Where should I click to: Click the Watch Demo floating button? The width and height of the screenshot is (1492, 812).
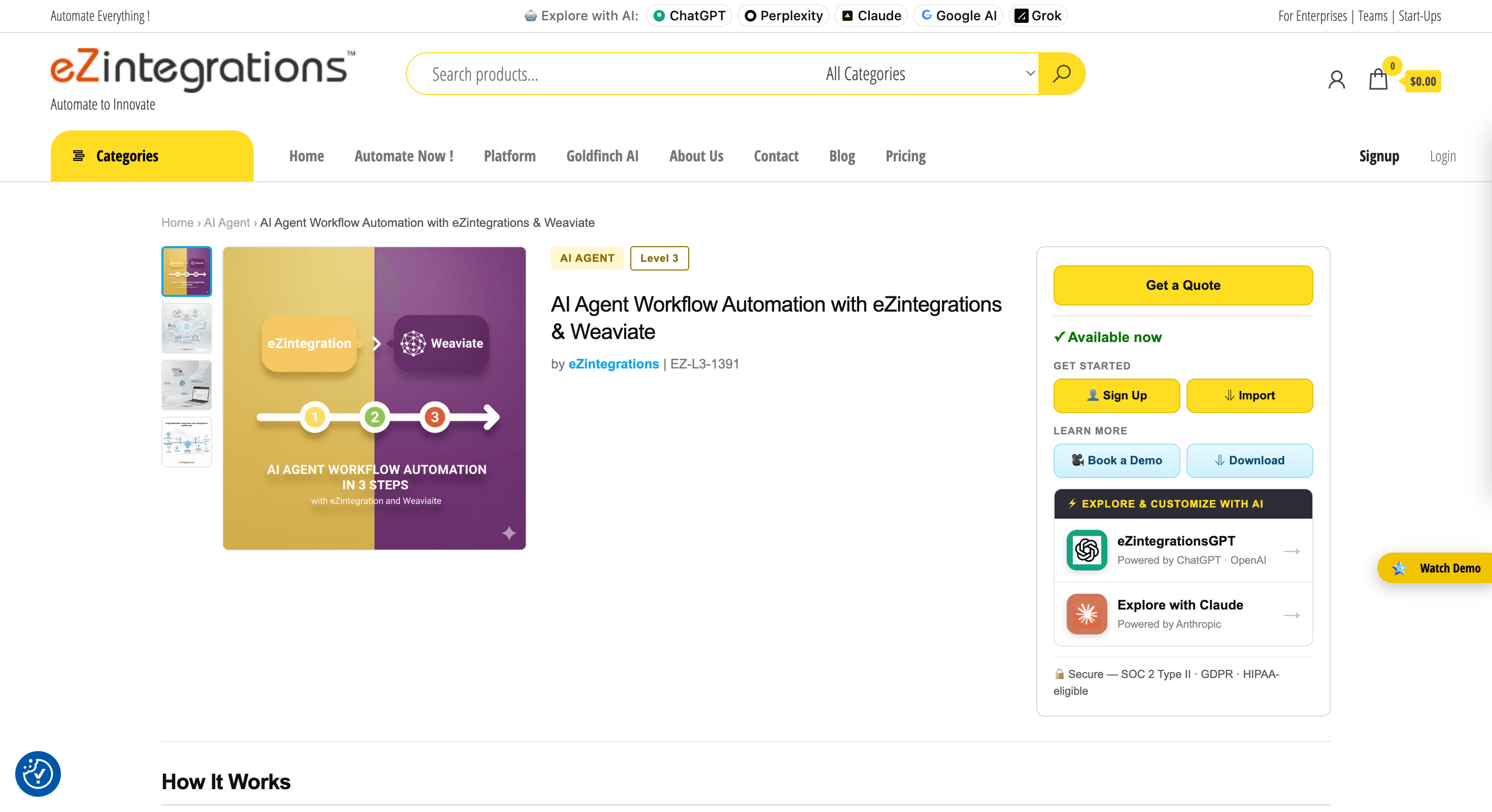pos(1435,568)
